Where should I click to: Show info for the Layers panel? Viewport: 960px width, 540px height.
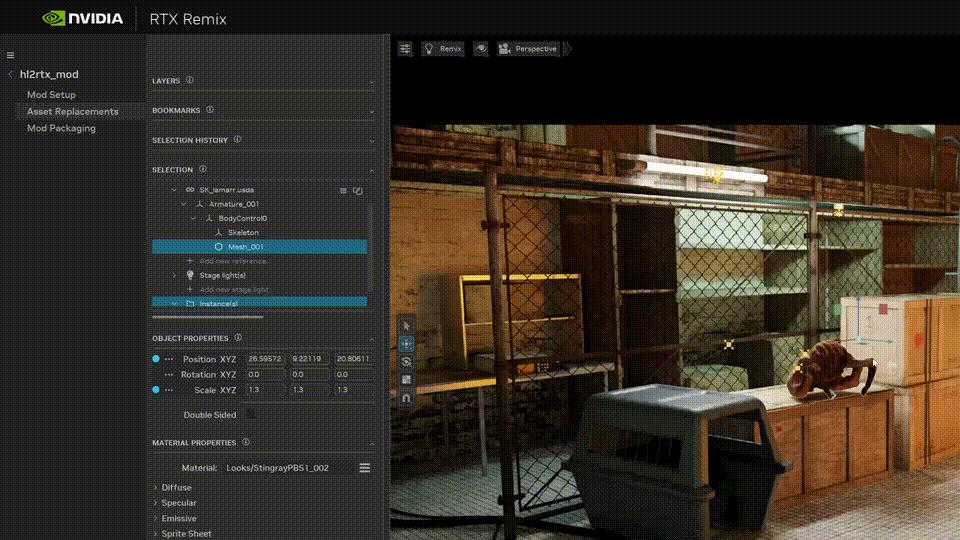tap(190, 80)
